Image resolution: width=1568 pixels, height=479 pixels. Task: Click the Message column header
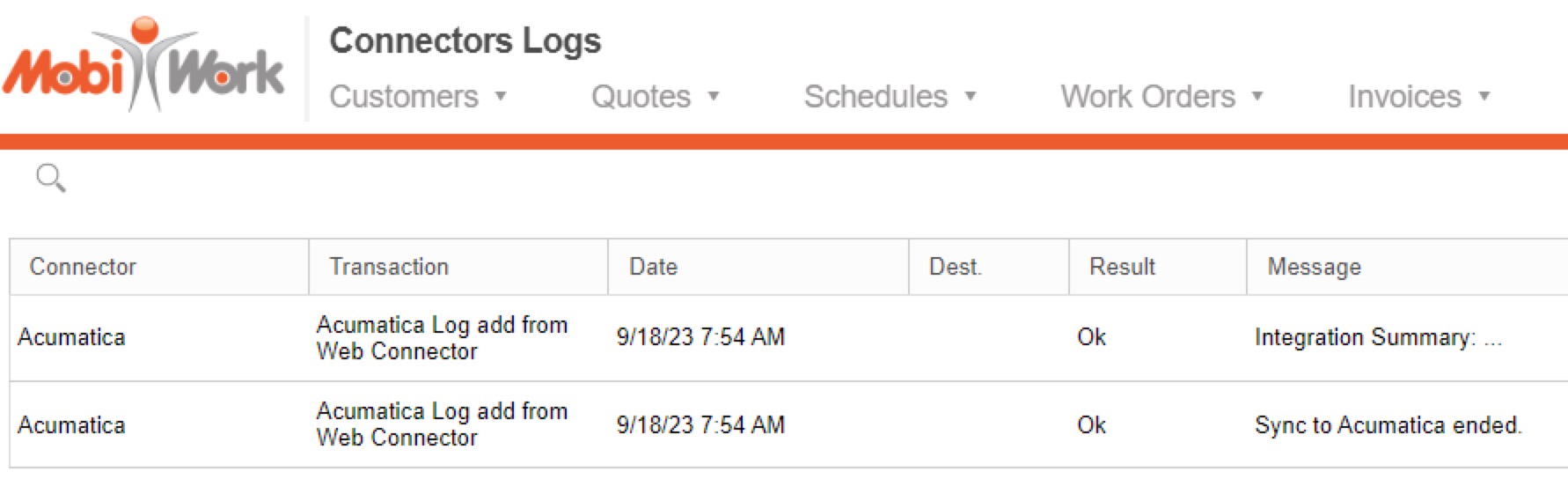1314,267
